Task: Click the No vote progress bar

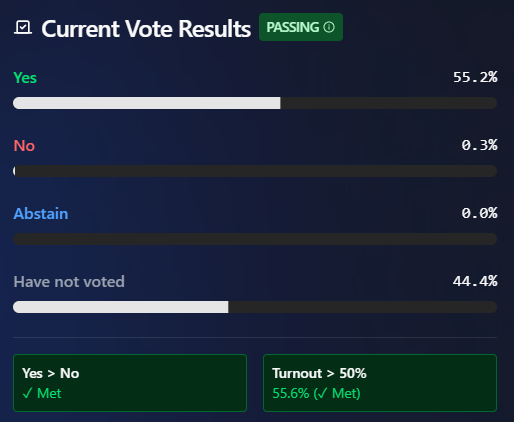Action: point(255,171)
